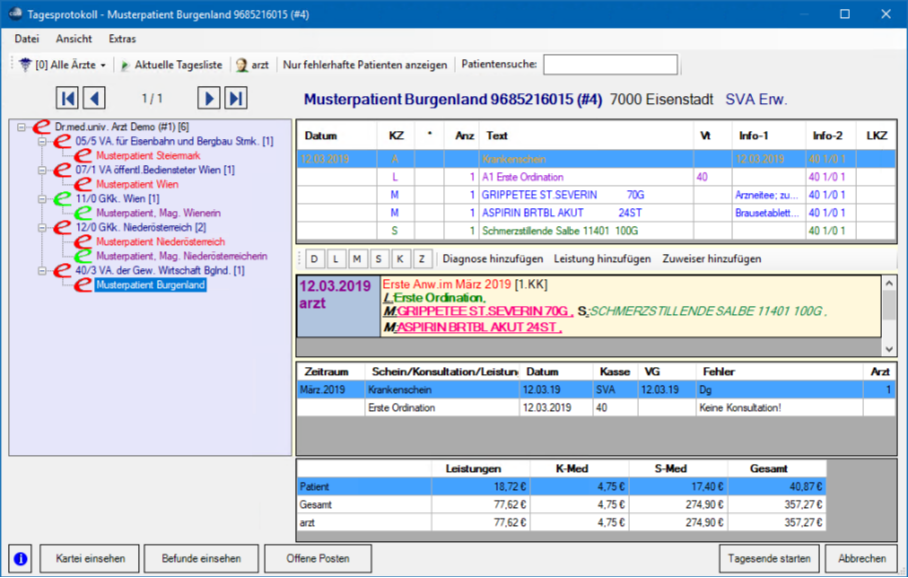Collapse 12/0 GKk. Niederösterreich node

pyautogui.click(x=42, y=228)
